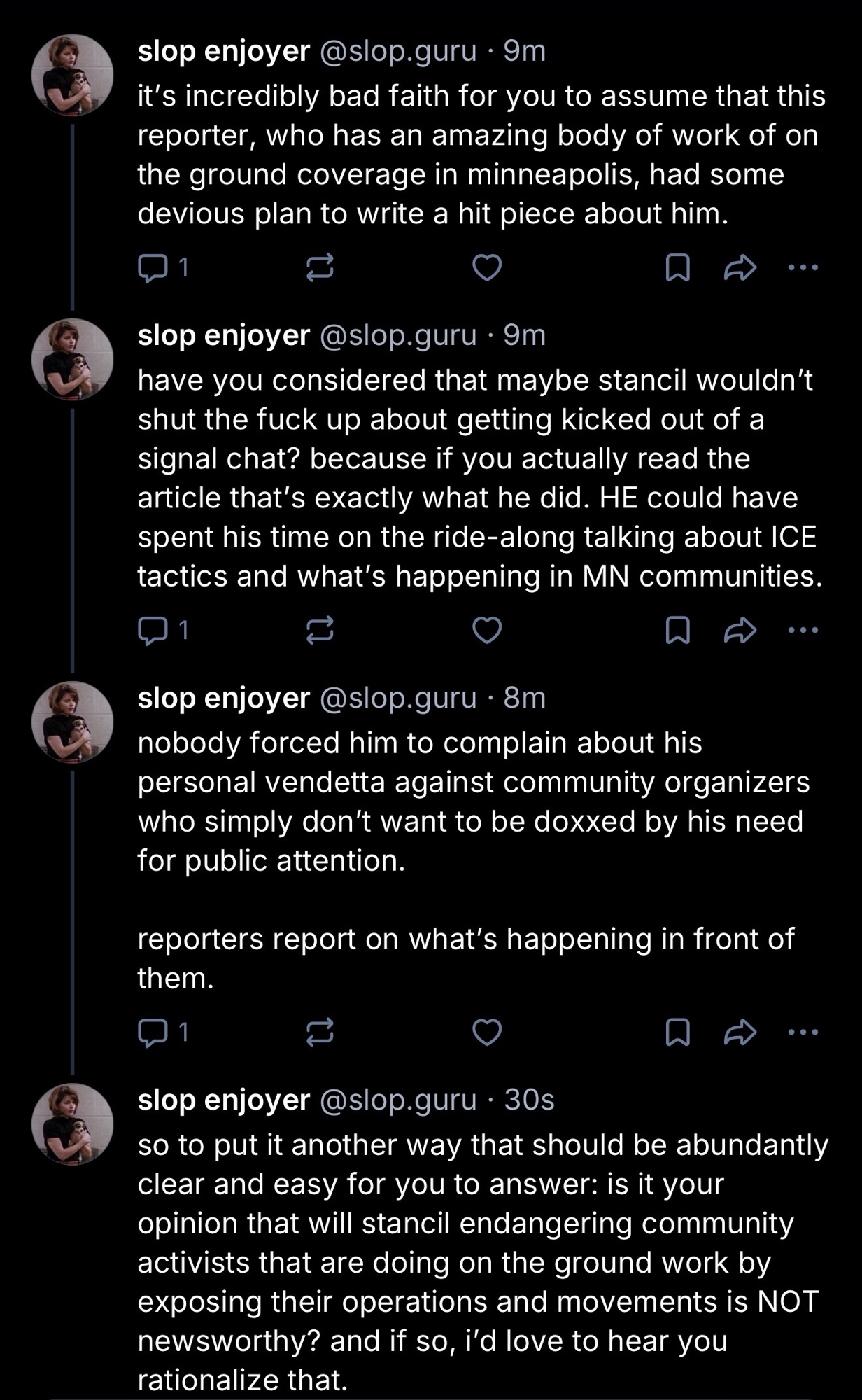
Task: Bookmark the 'incredibly bad faith' post
Action: click(x=677, y=267)
